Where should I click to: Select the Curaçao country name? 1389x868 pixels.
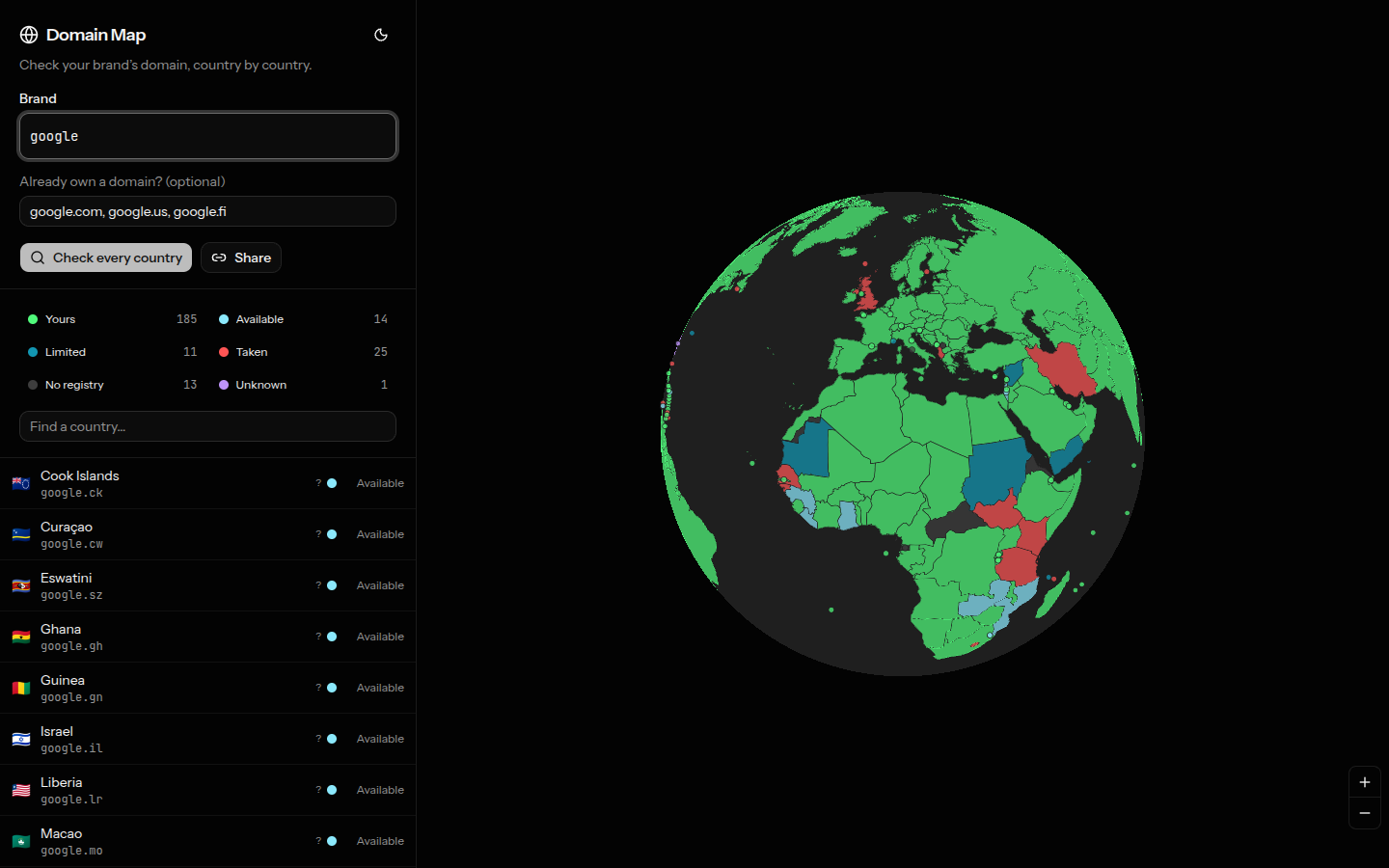point(67,527)
